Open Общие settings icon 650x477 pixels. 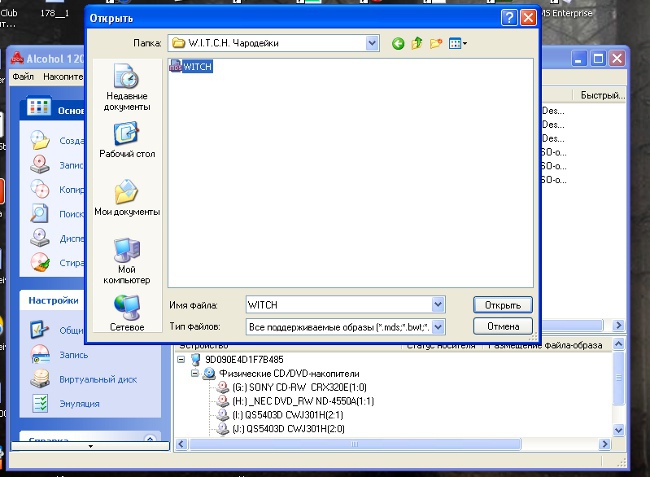(x=40, y=330)
